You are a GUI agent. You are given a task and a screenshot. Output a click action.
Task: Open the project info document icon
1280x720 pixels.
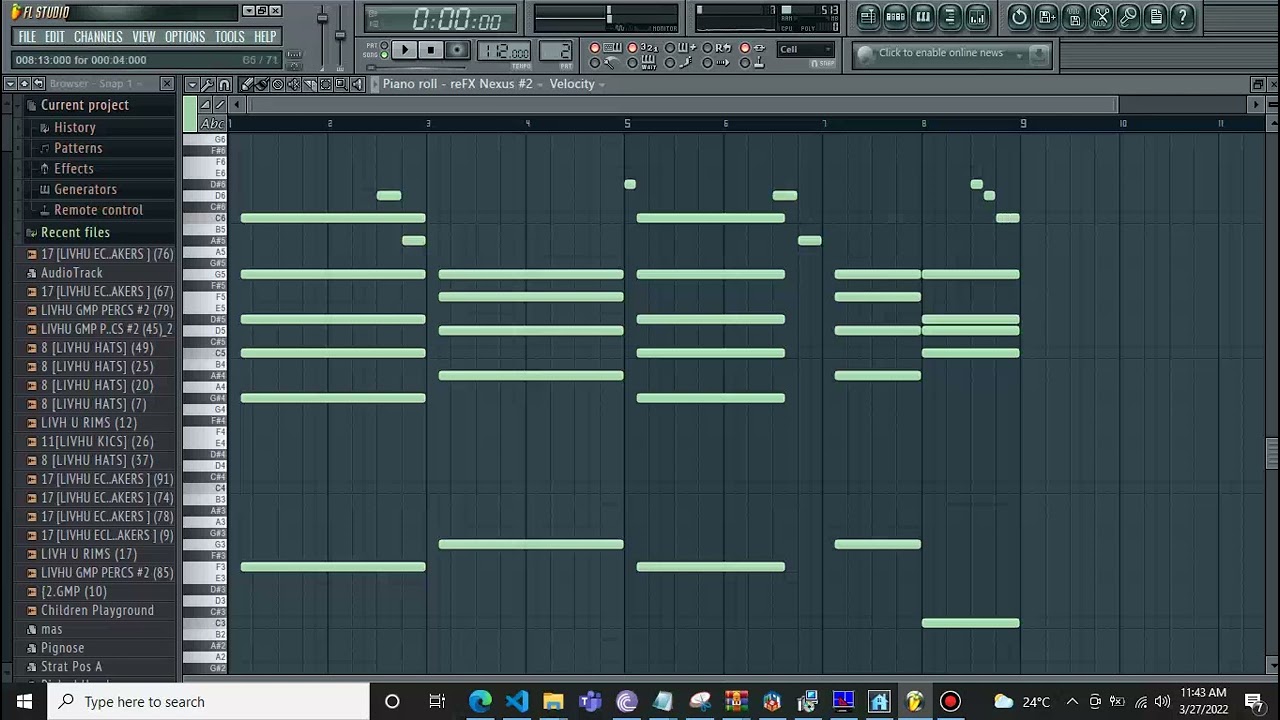tap(1156, 16)
